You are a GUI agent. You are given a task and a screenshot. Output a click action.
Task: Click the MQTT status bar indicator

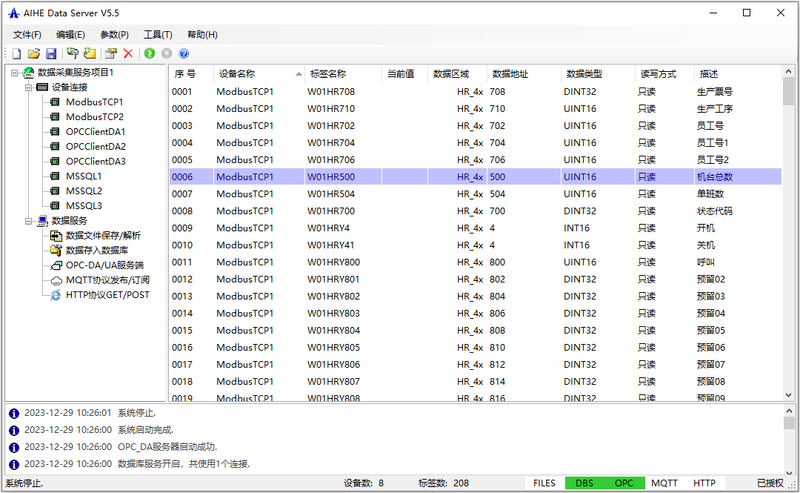click(664, 483)
